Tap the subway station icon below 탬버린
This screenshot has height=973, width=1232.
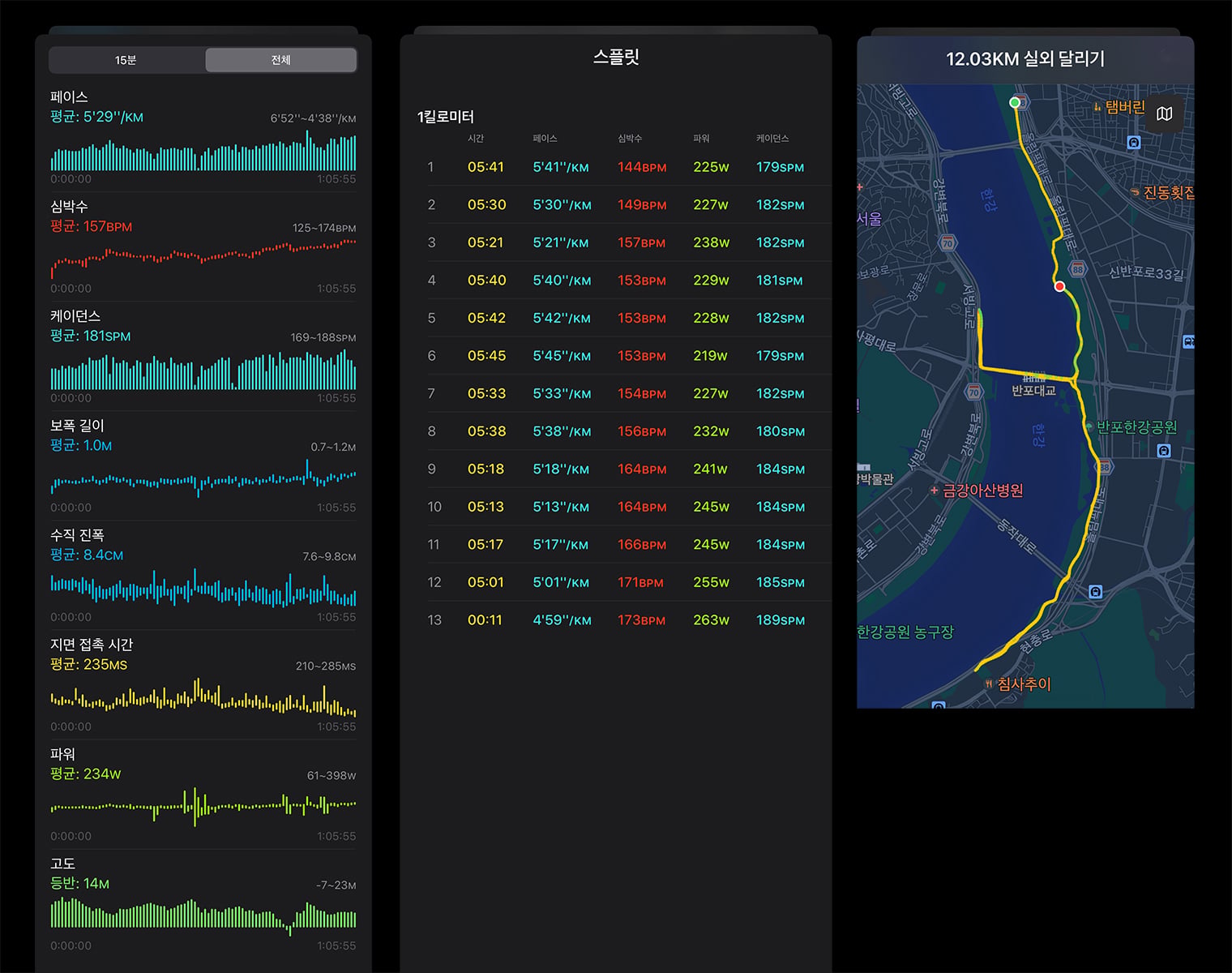[x=1134, y=143]
